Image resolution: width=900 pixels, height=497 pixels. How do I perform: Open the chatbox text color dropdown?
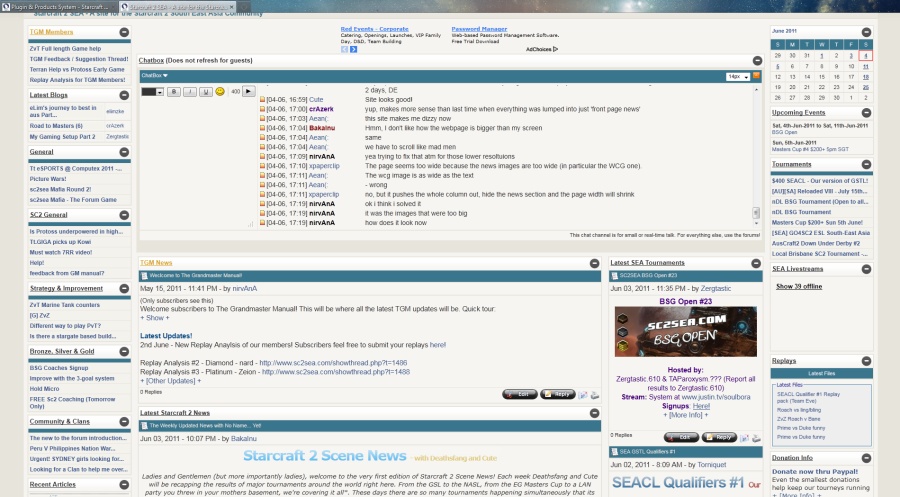[x=152, y=91]
